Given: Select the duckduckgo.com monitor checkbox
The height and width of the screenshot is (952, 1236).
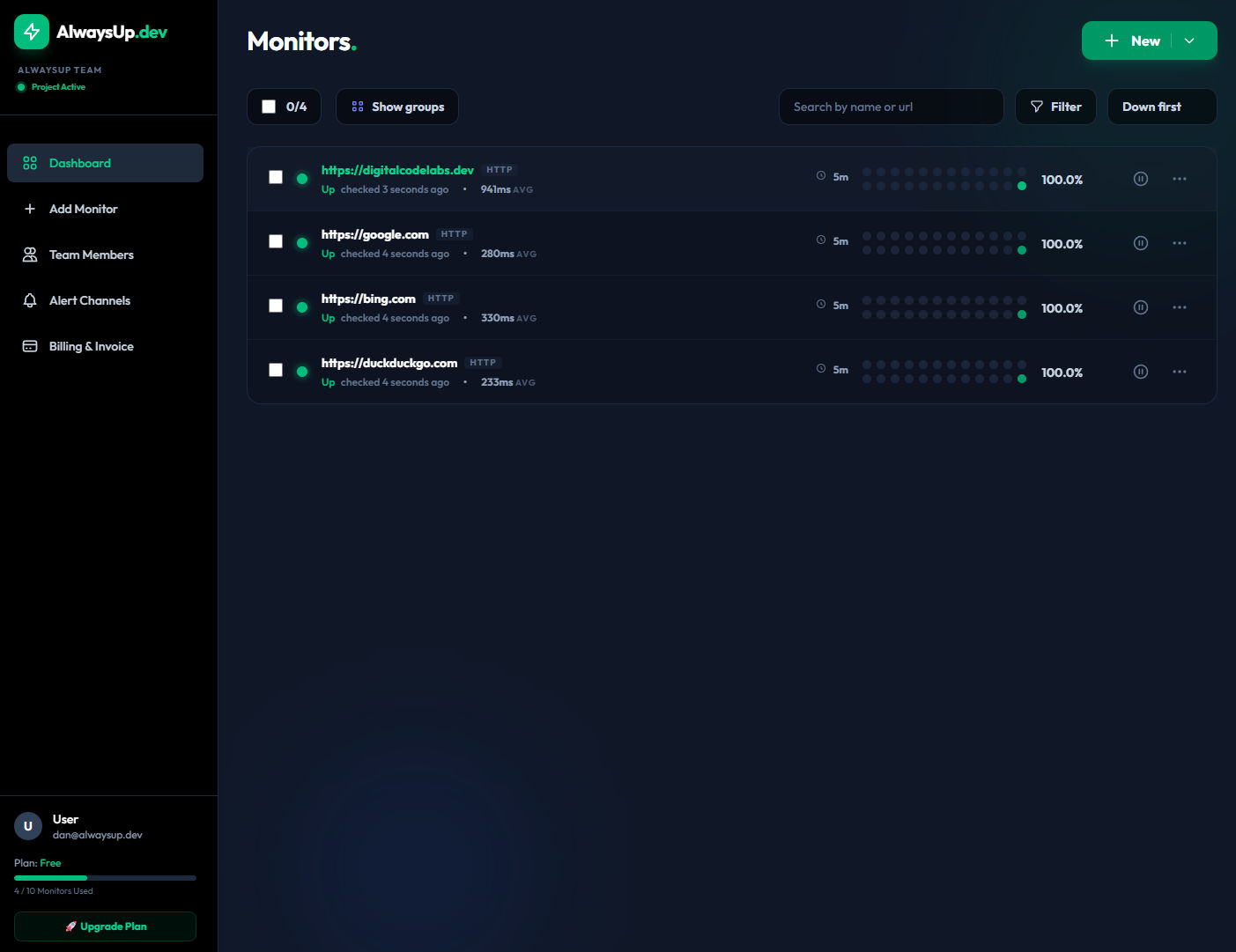Looking at the screenshot, I should (x=276, y=370).
